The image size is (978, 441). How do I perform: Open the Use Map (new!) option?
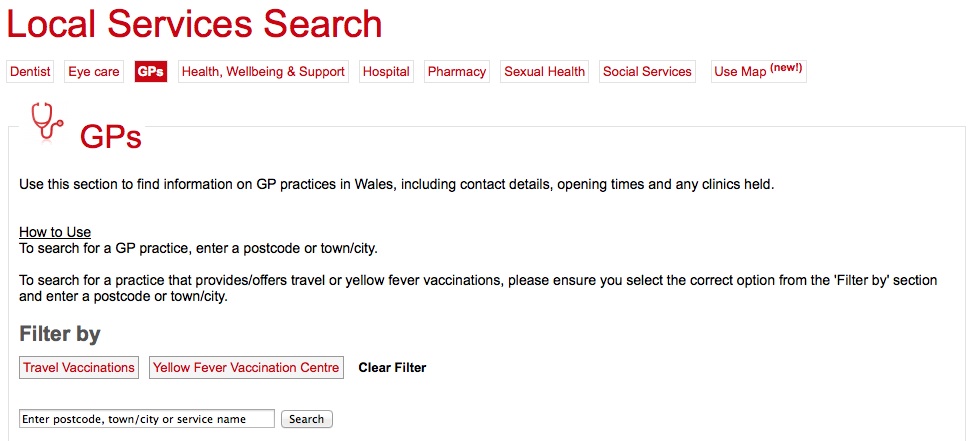758,72
